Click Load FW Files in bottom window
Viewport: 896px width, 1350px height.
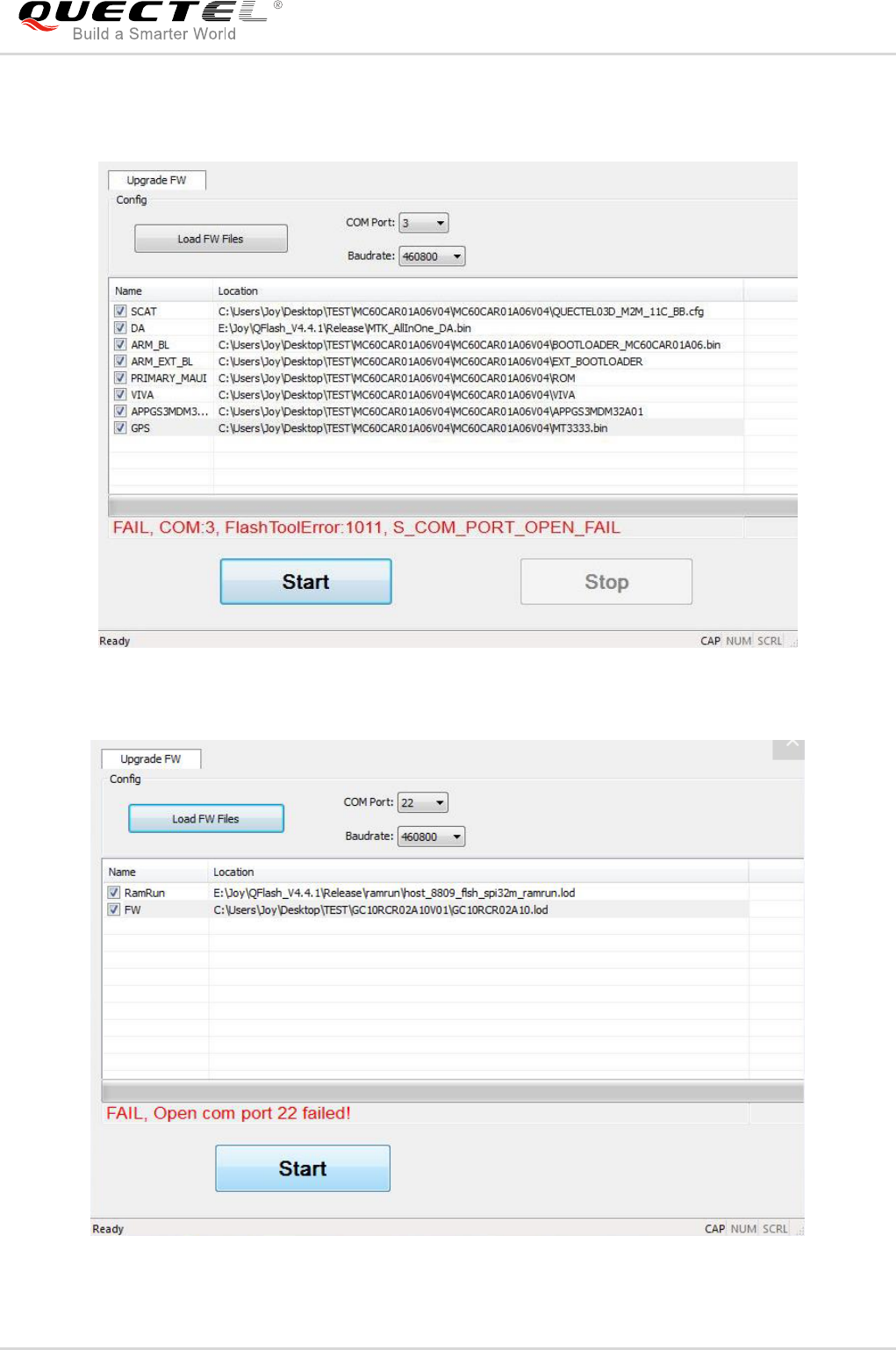coord(206,818)
